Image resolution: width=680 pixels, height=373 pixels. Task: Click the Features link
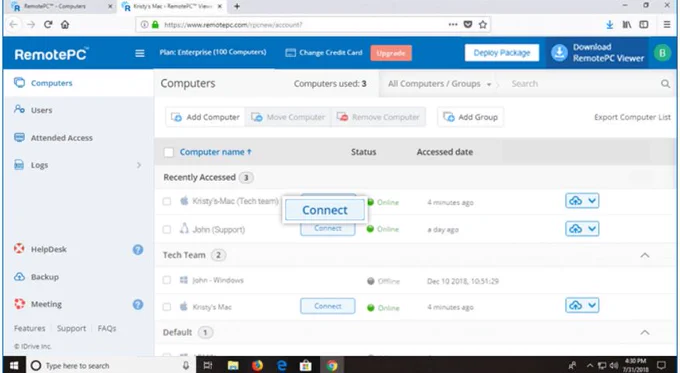(x=29, y=328)
